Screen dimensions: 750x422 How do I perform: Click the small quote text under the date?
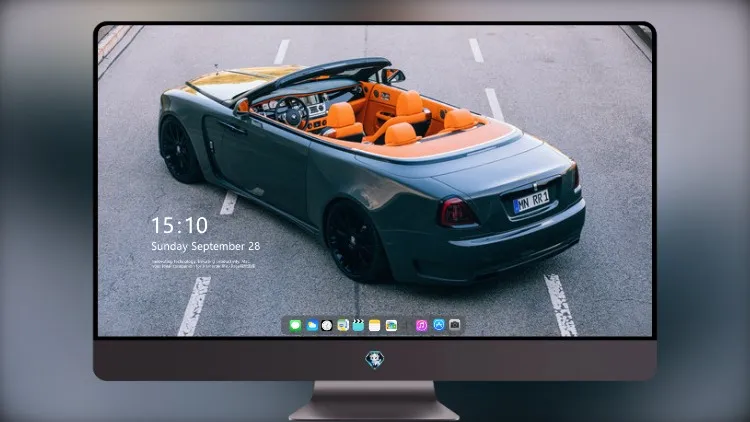[203, 264]
